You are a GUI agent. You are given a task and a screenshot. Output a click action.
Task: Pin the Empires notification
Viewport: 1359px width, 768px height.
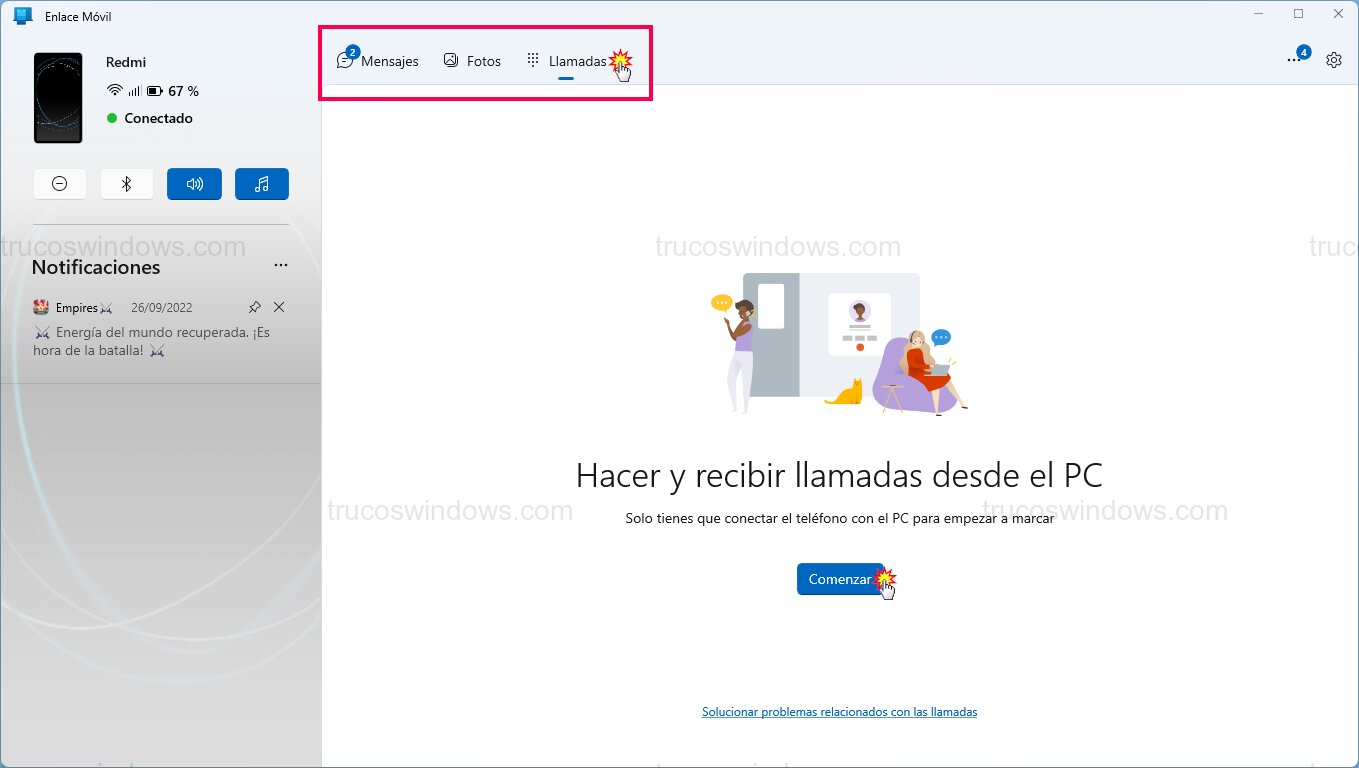point(254,307)
